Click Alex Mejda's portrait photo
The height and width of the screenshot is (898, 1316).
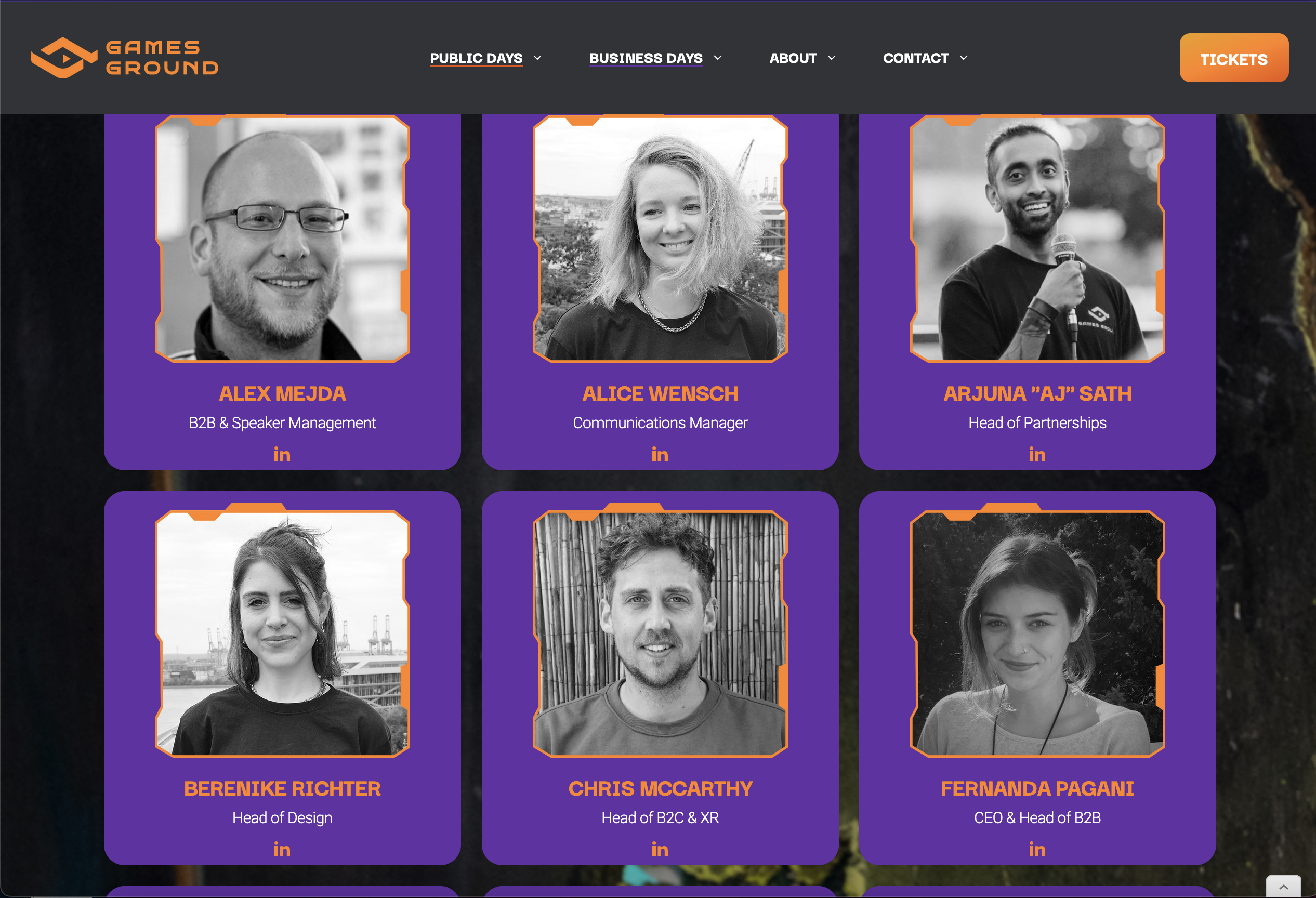click(282, 239)
